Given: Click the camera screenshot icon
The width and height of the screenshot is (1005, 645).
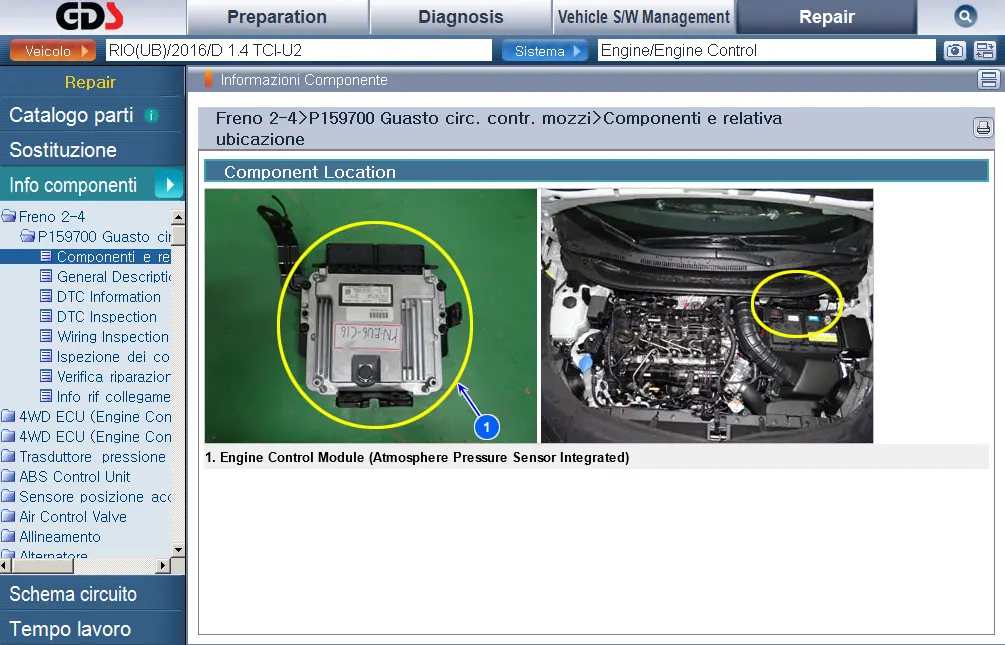Looking at the screenshot, I should click(954, 51).
